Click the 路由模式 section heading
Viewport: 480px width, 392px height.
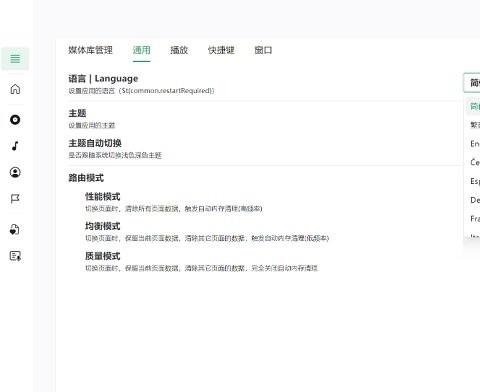click(x=86, y=178)
